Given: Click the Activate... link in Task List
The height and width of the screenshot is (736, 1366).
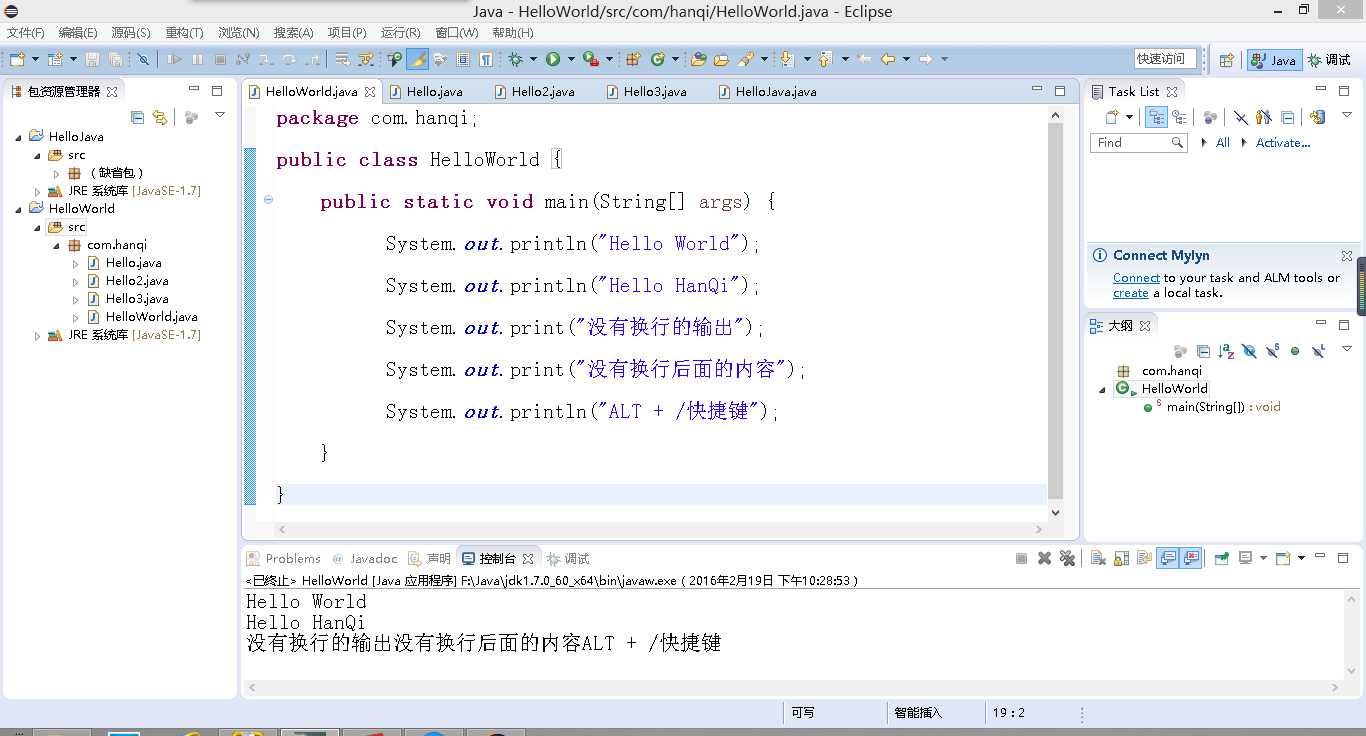Looking at the screenshot, I should point(1283,143).
